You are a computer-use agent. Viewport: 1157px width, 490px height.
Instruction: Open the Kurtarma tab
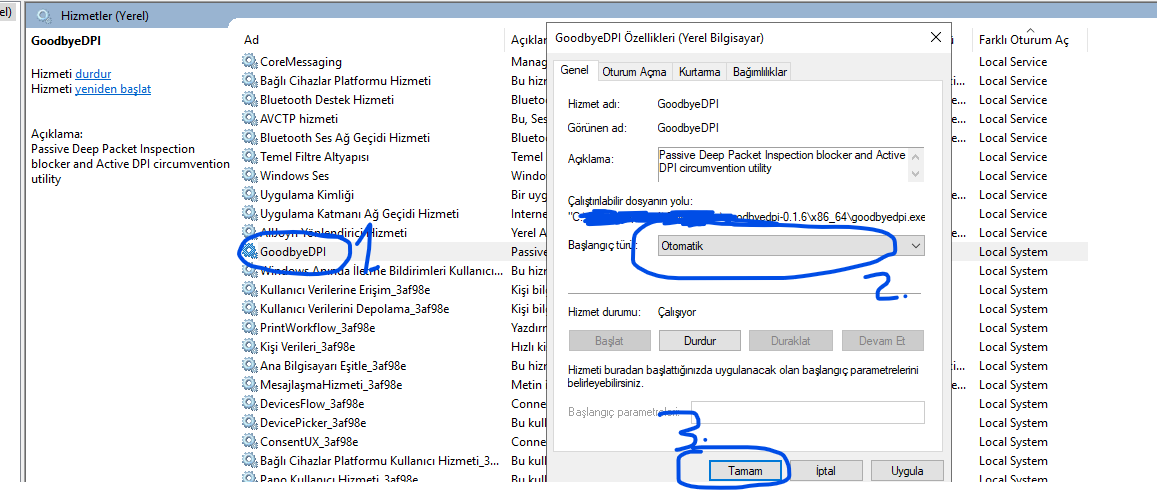(x=700, y=72)
